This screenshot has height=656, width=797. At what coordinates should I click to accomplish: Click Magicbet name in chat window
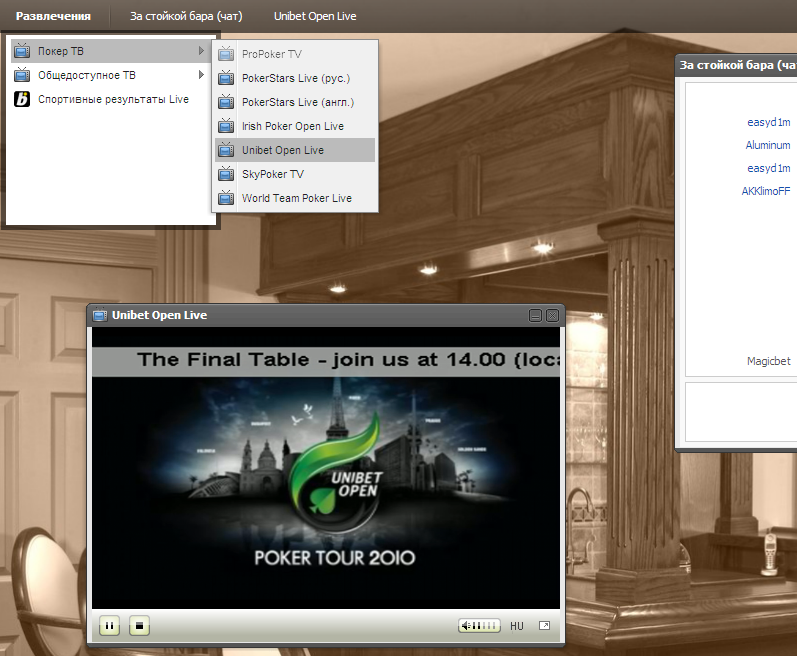click(x=769, y=361)
